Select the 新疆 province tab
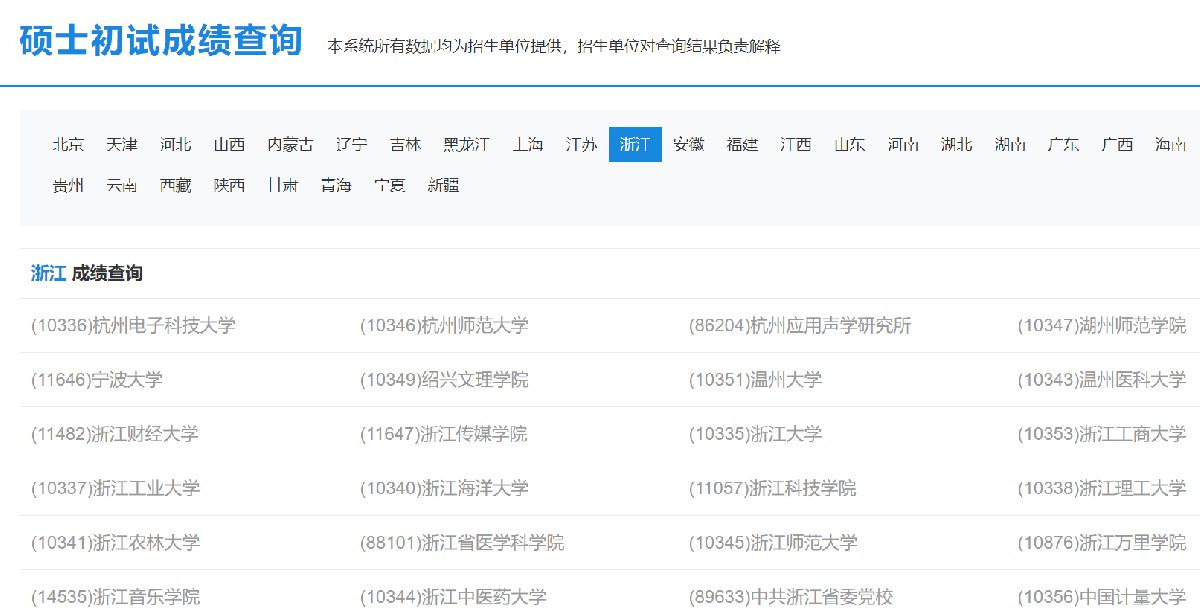The image size is (1200, 613). click(443, 185)
